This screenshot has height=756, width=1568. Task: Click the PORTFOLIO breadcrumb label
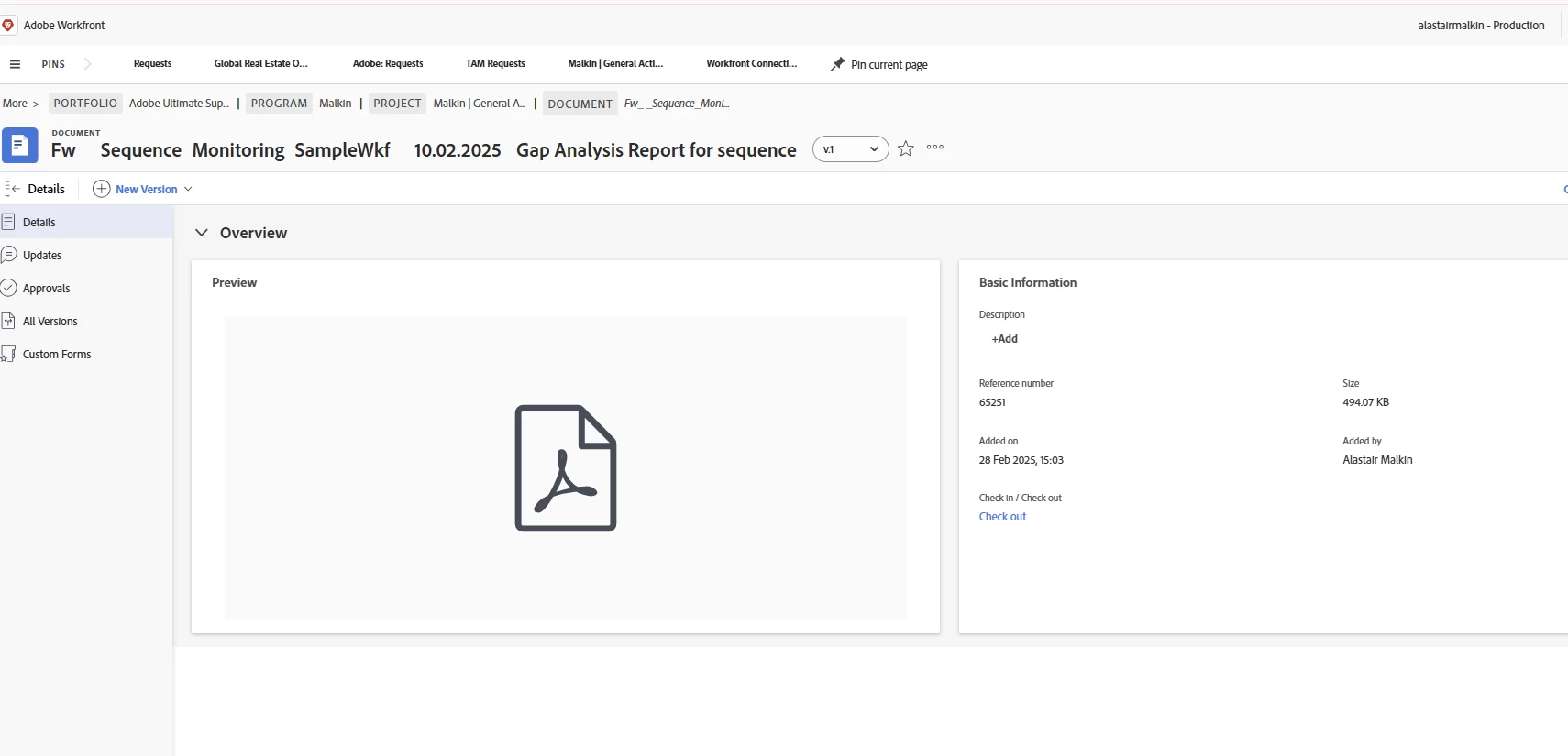point(85,104)
